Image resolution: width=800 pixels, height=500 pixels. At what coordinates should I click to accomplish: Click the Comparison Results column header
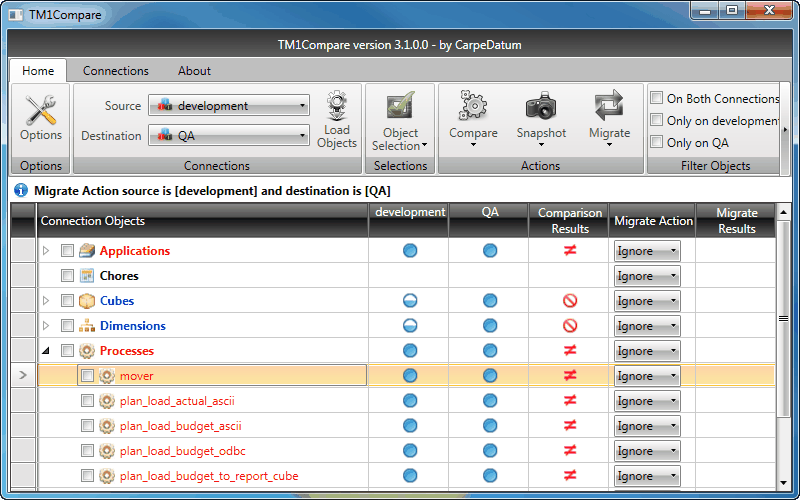pos(570,220)
